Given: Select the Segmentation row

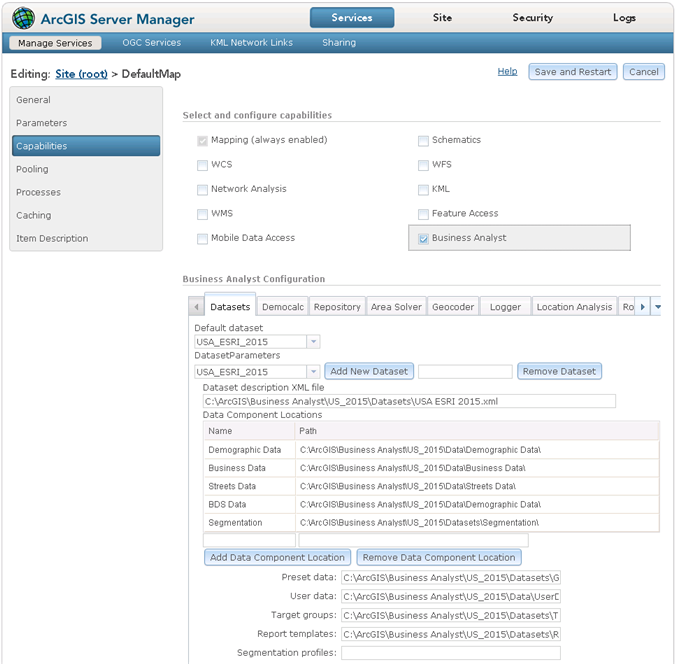Looking at the screenshot, I should point(431,523).
